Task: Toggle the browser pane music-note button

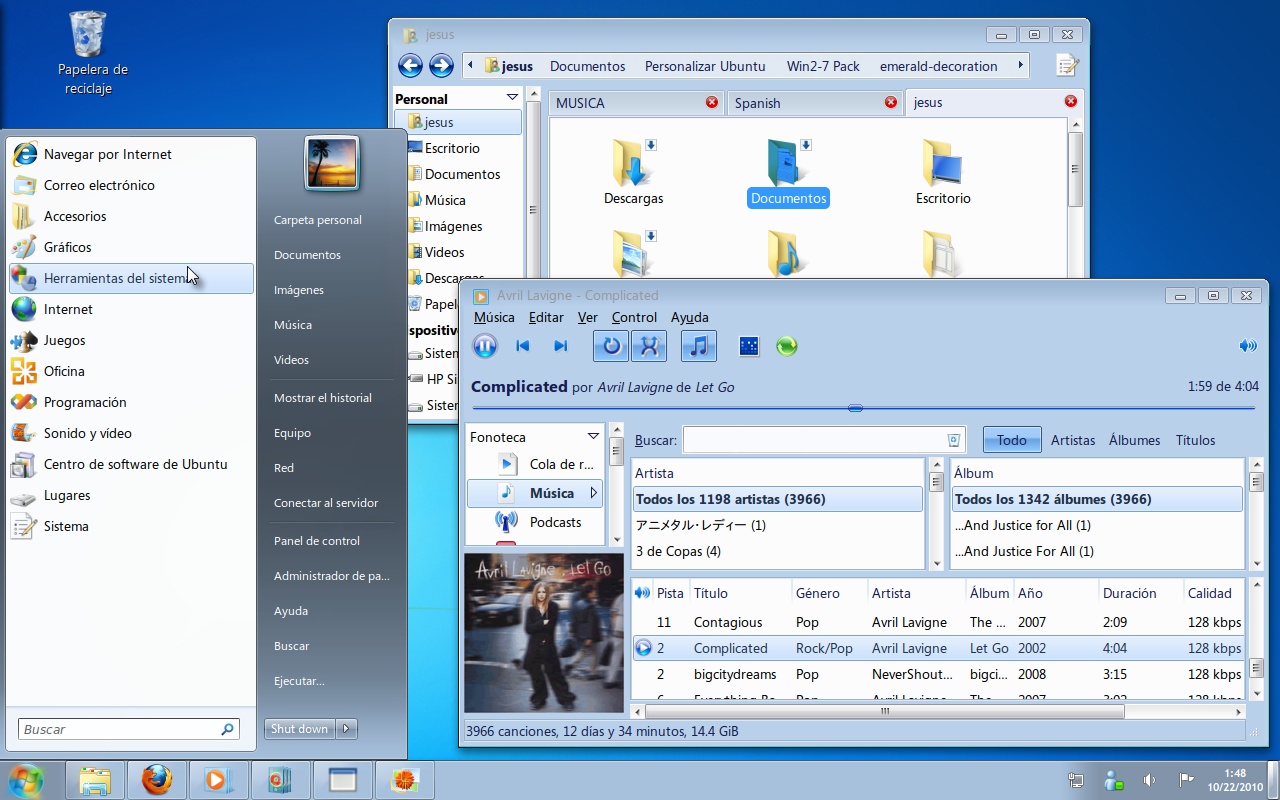Action: (699, 346)
